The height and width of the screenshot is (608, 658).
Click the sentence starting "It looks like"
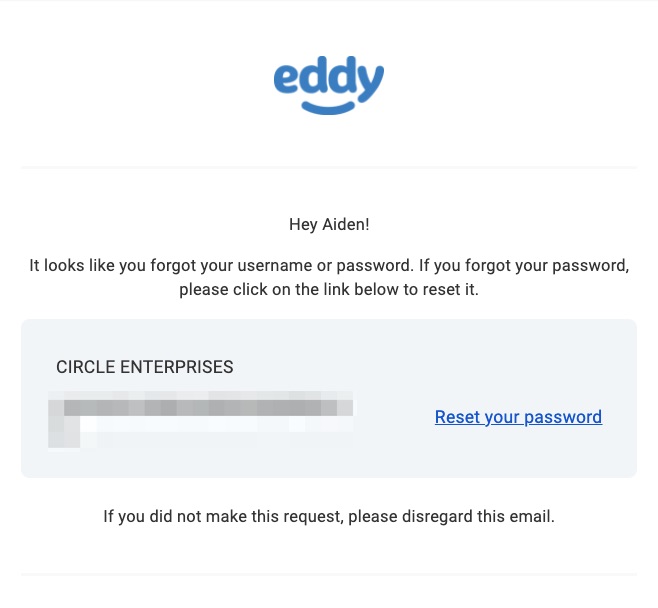pos(329,277)
